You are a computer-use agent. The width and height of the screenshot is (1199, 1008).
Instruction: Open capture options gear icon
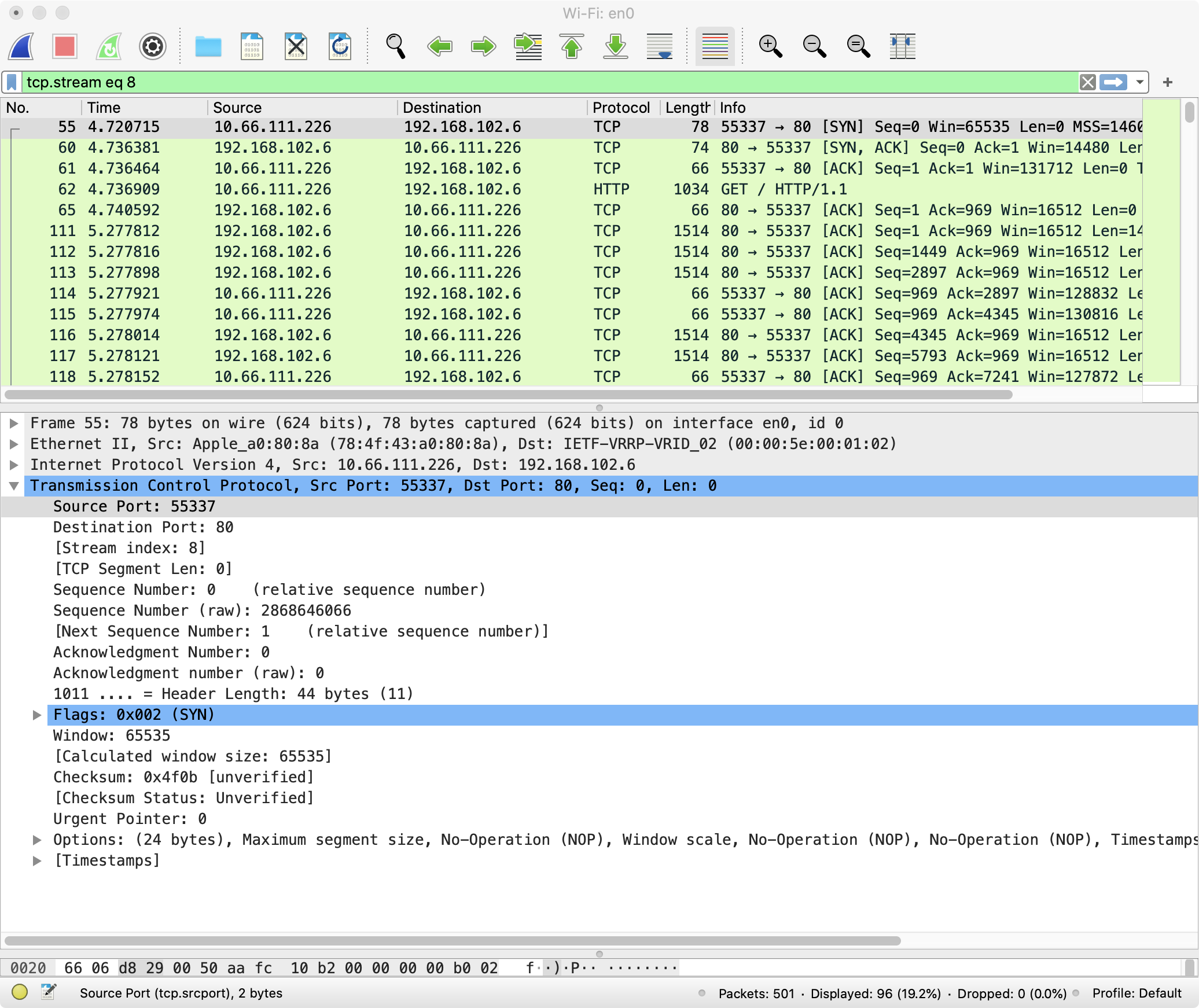[153, 46]
